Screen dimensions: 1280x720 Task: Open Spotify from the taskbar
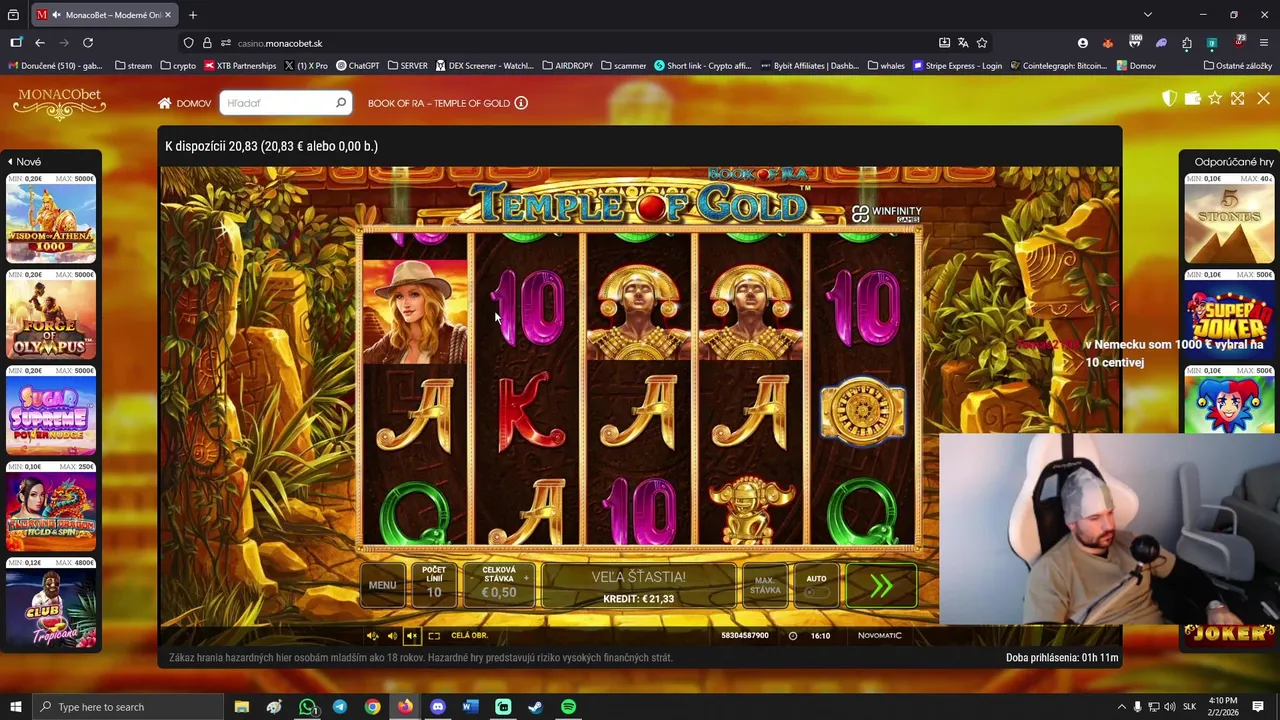click(x=568, y=707)
